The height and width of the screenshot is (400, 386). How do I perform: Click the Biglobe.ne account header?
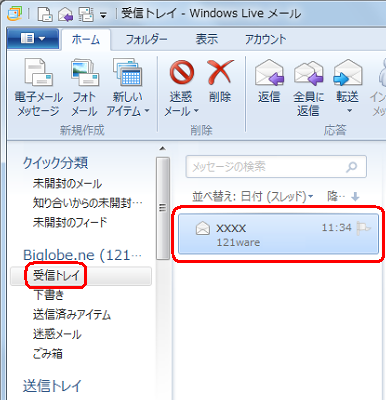pyautogui.click(x=82, y=255)
